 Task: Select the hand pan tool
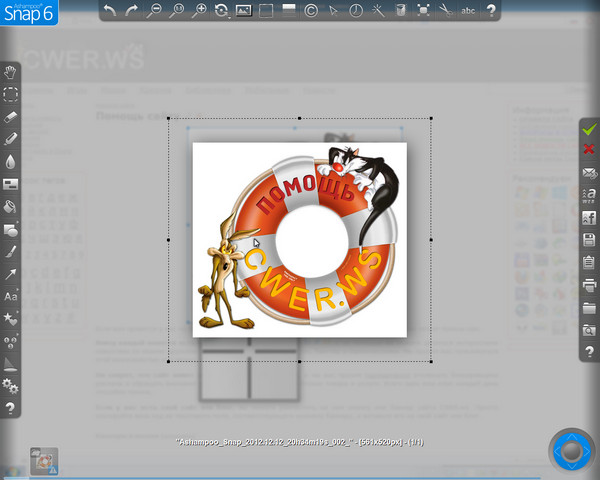coord(10,72)
